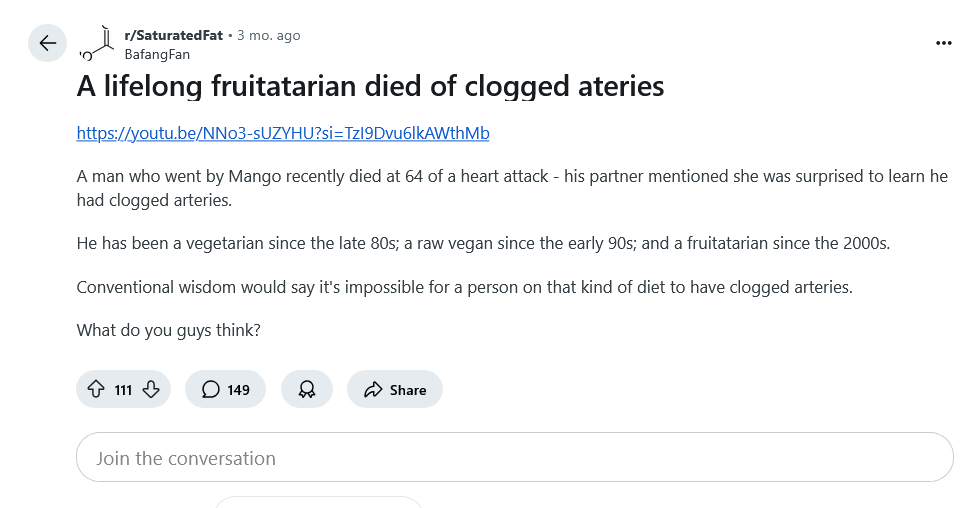Screen dimensions: 979x508
Task: Click the 111 vote score count
Action: point(123,390)
